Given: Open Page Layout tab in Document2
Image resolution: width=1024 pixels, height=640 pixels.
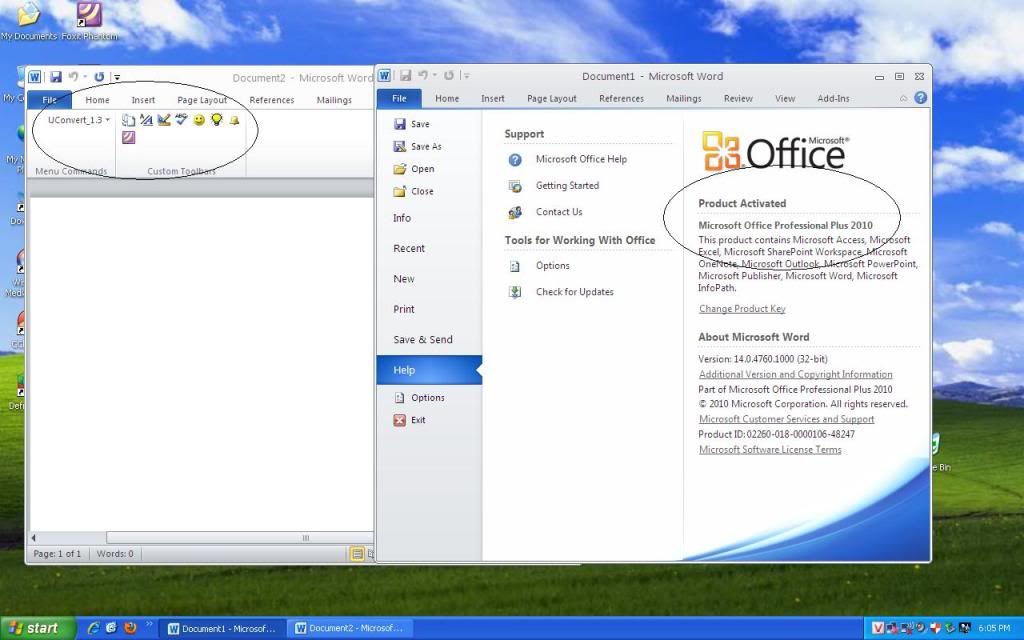Looking at the screenshot, I should tap(202, 100).
